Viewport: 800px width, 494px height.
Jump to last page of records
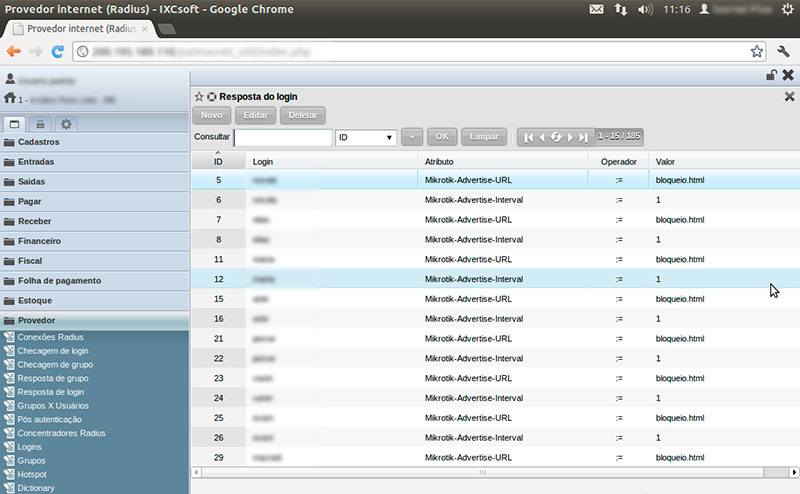[x=584, y=137]
